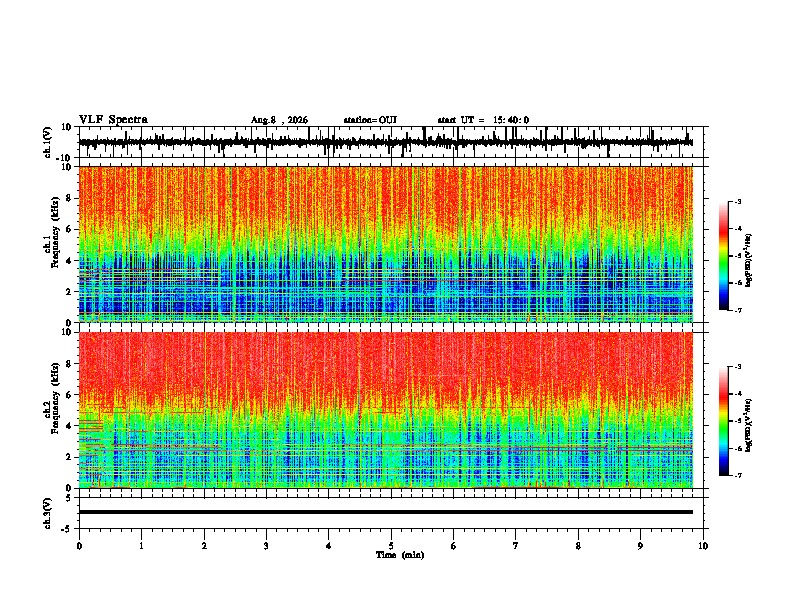Image resolution: width=792 pixels, height=612 pixels.
Task: Click the "ch.3(V)" vertical axis label
Action: point(48,514)
